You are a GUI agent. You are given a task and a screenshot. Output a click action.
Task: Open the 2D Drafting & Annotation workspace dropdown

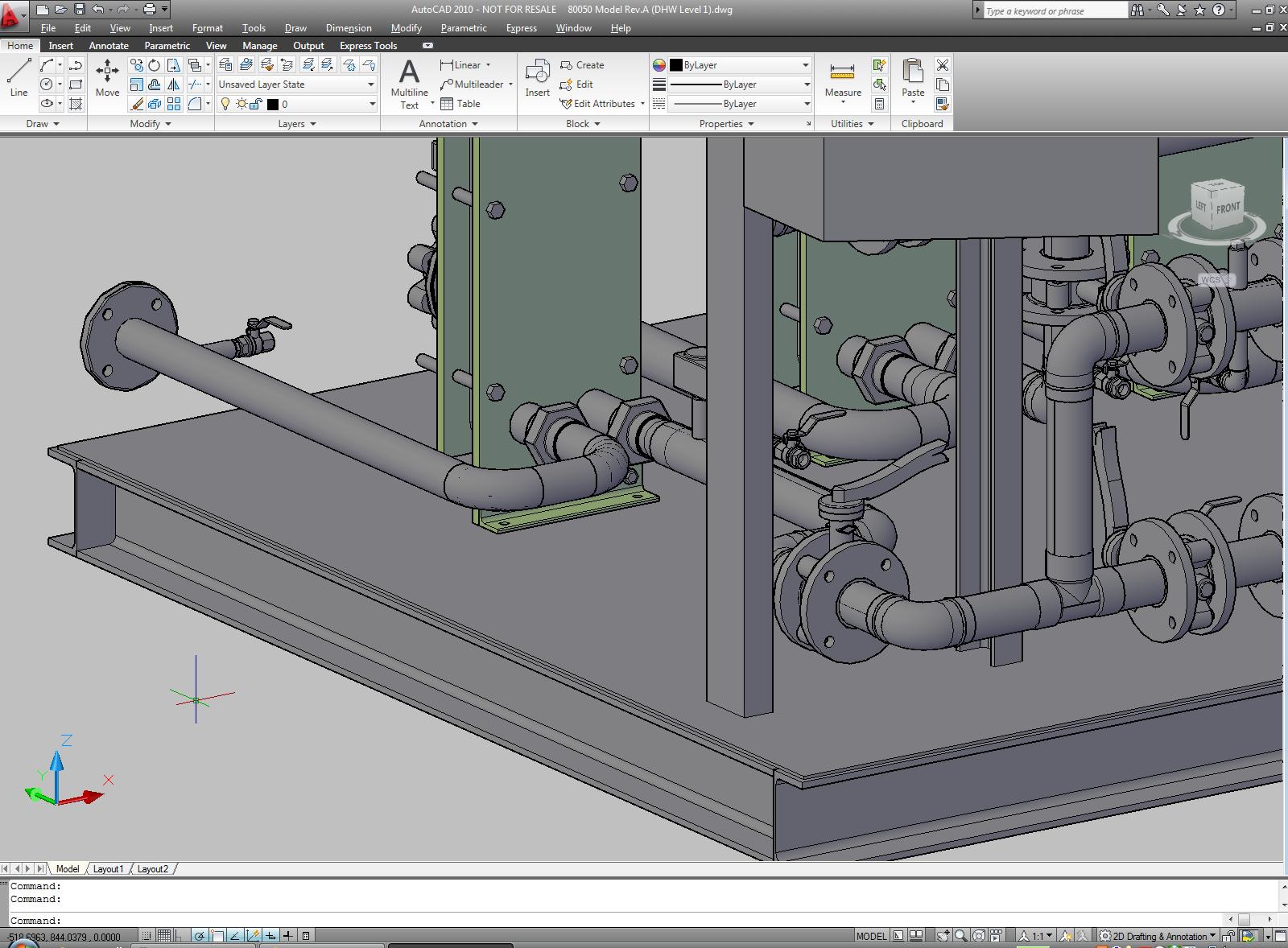(1158, 936)
